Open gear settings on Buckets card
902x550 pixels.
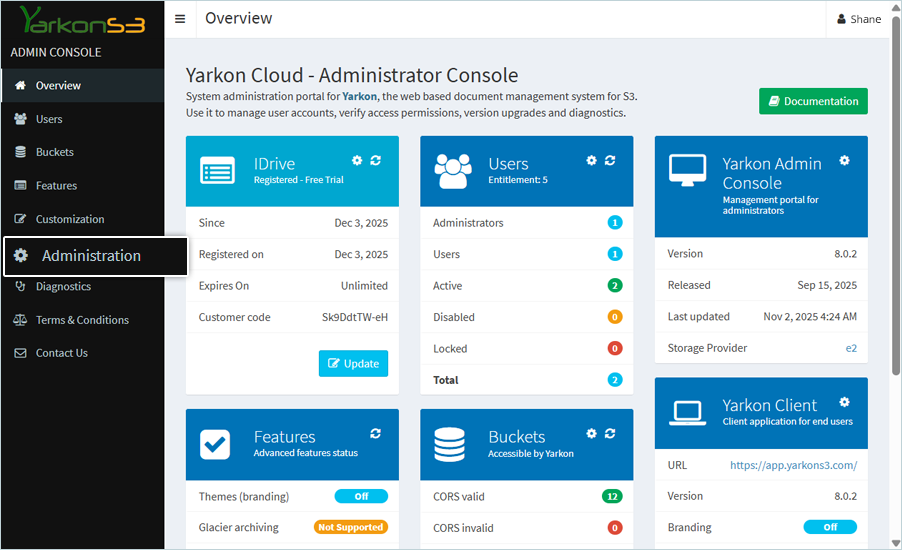point(591,433)
